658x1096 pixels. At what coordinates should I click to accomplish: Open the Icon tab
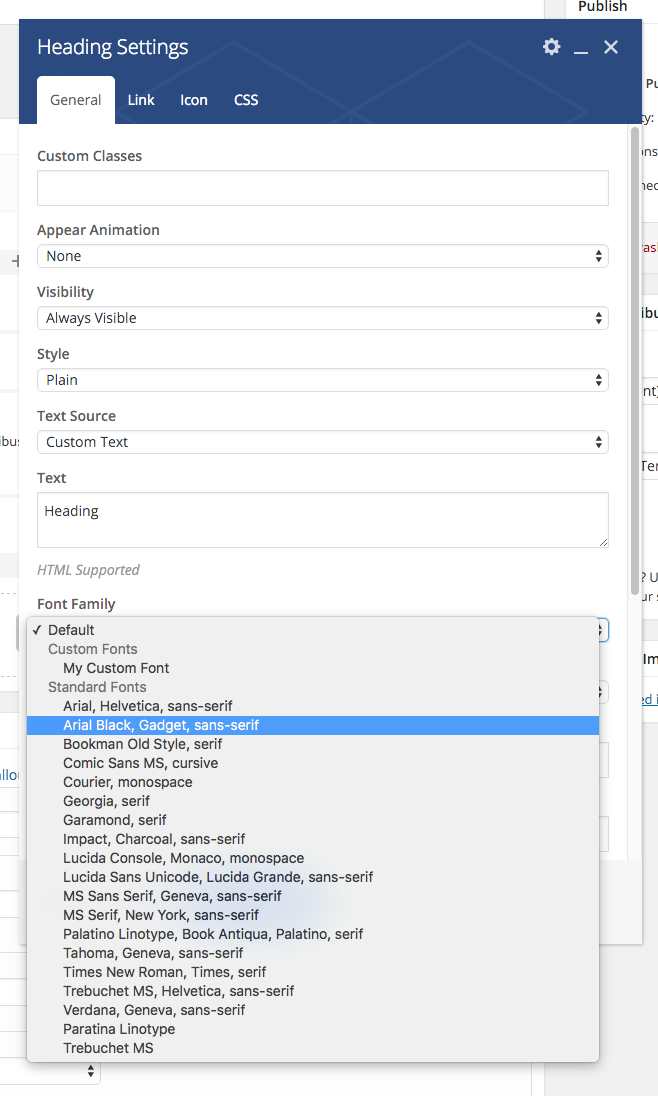pos(194,100)
